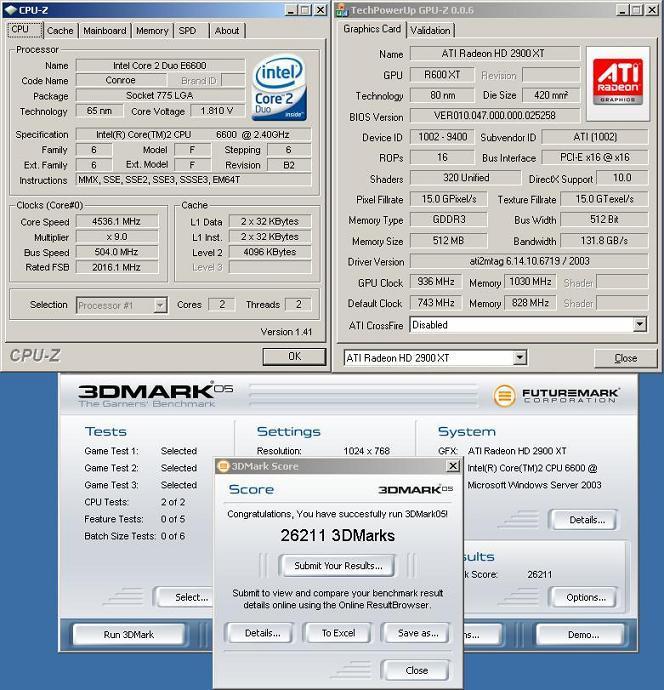Click the ATI Radeon Graphics logo
The image size is (664, 690).
pyautogui.click(x=618, y=81)
